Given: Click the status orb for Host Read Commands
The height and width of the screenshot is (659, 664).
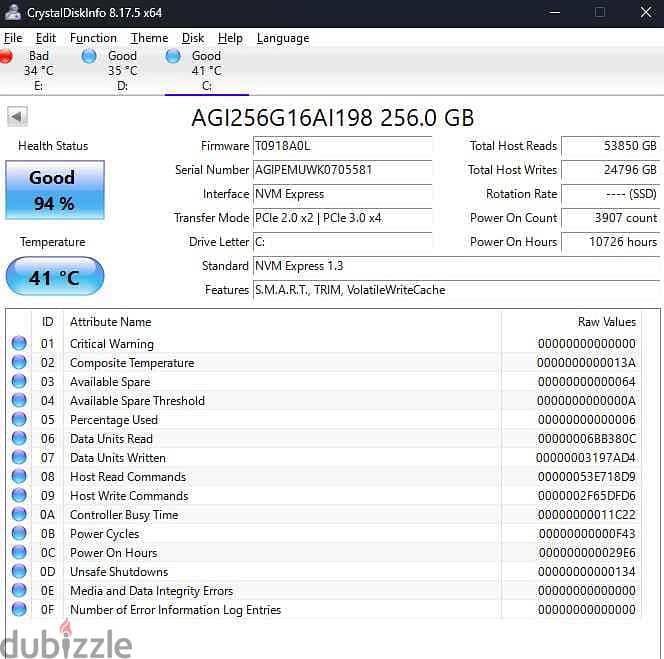Looking at the screenshot, I should click(x=19, y=476).
